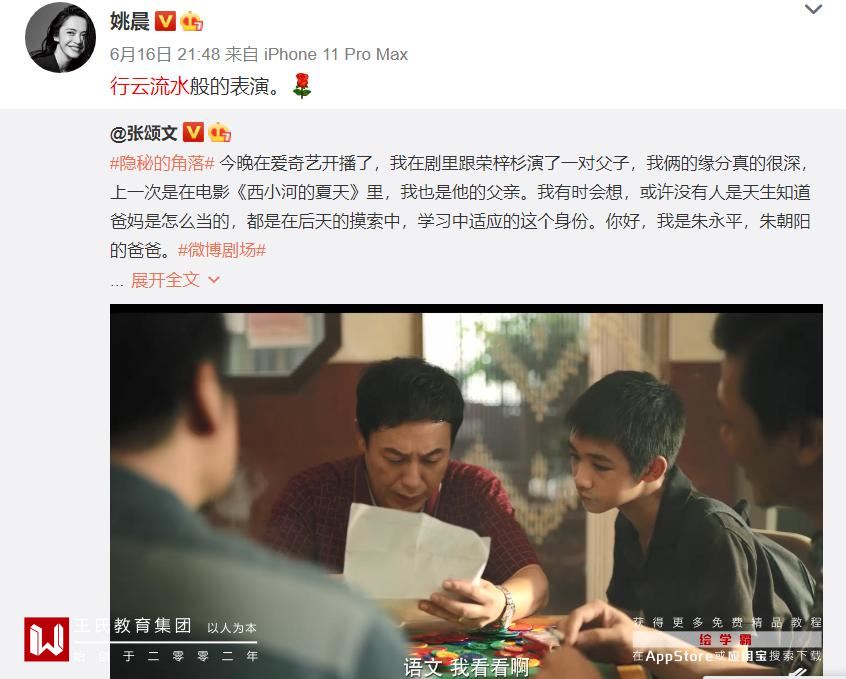
Task: Click the crown member icon beside 张颂文
Action: click(220, 132)
